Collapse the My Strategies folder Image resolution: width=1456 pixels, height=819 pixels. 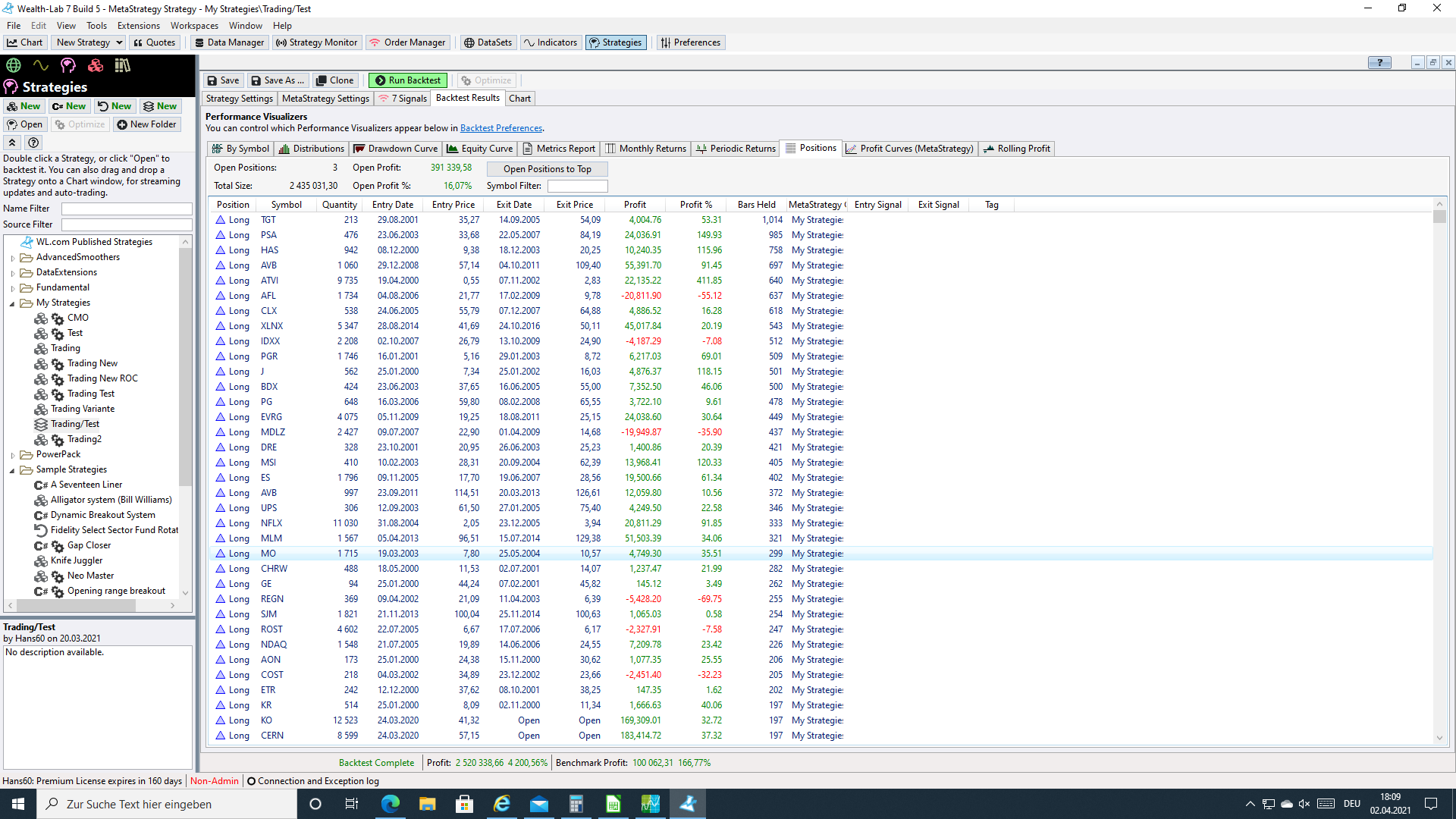click(13, 303)
